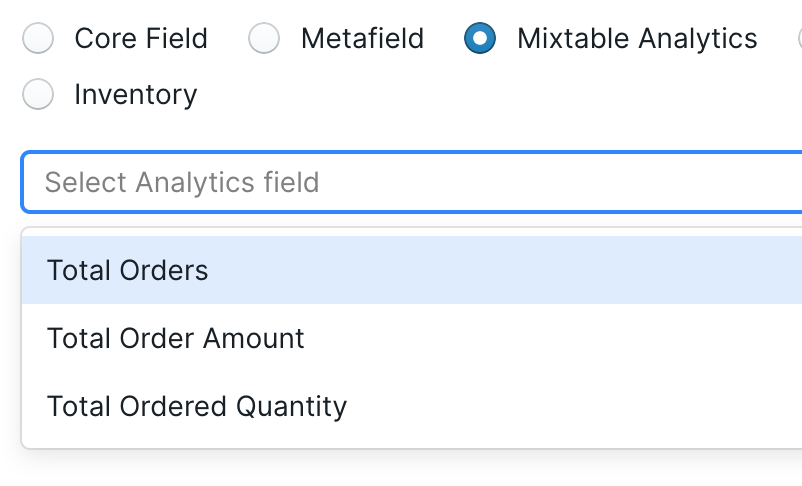802x486 pixels.
Task: Click the "Inventory" label text
Action: click(135, 95)
